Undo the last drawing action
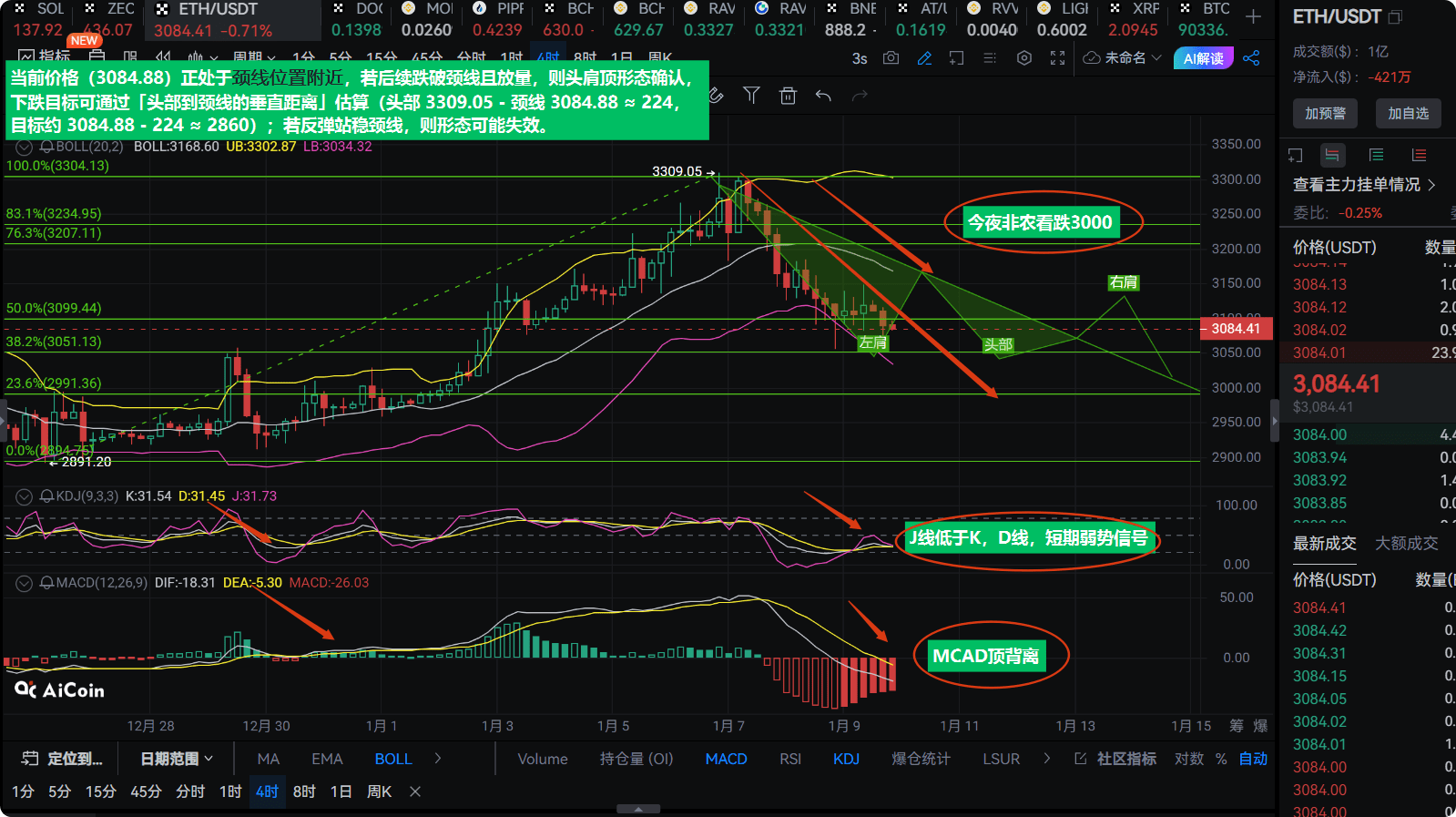 pyautogui.click(x=823, y=96)
